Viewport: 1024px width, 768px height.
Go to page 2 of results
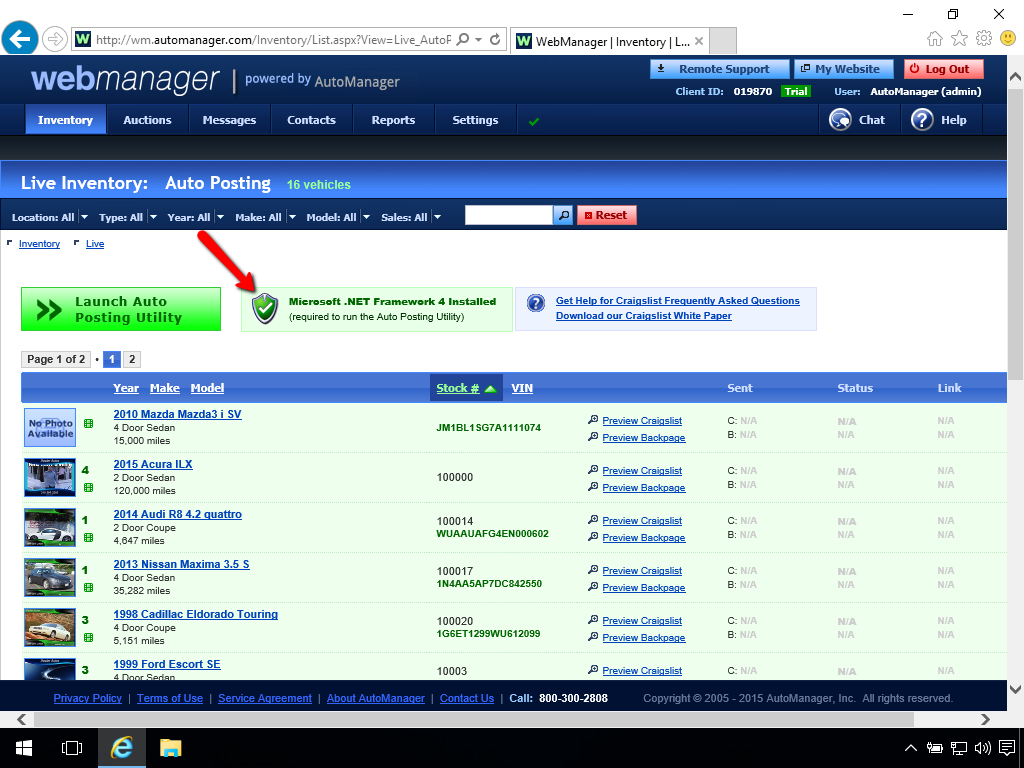tap(132, 359)
